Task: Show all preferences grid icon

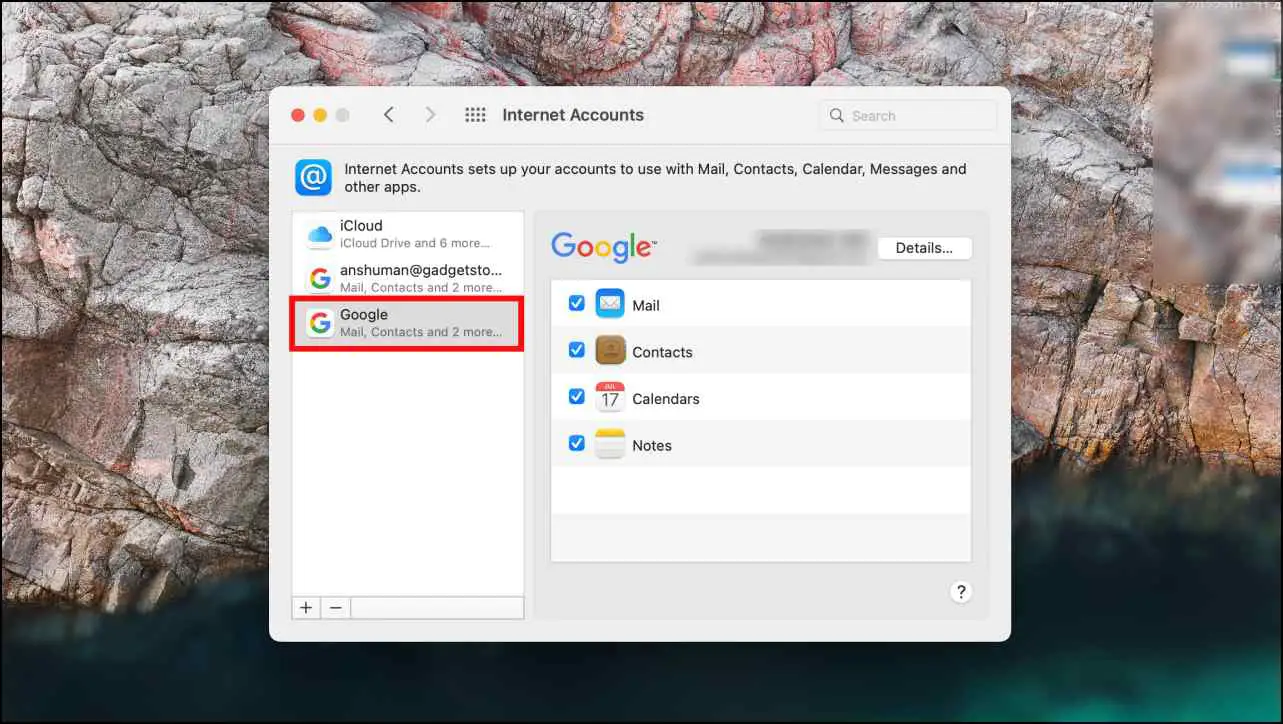Action: click(x=475, y=115)
